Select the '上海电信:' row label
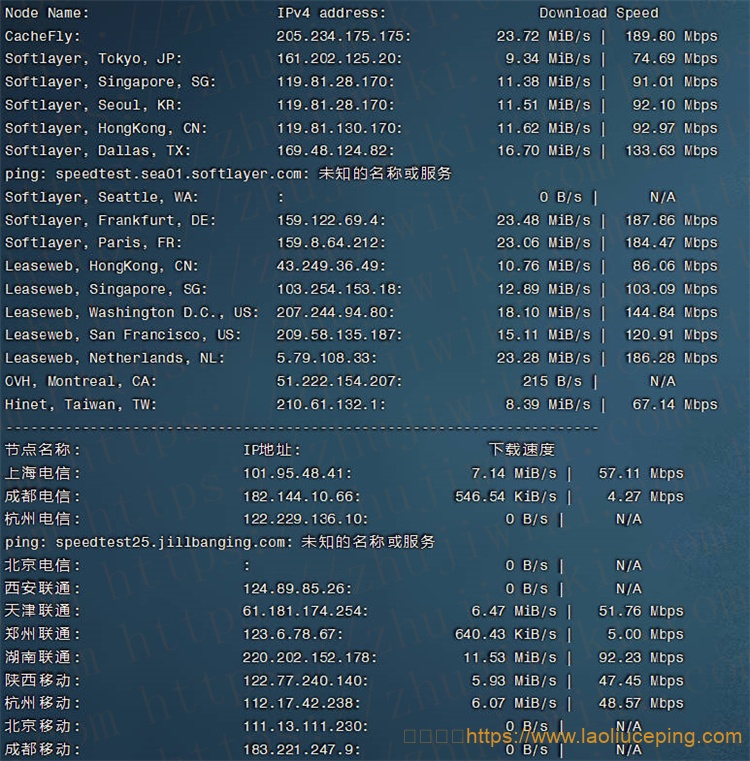Viewport: 750px width, 761px height. click(42, 473)
